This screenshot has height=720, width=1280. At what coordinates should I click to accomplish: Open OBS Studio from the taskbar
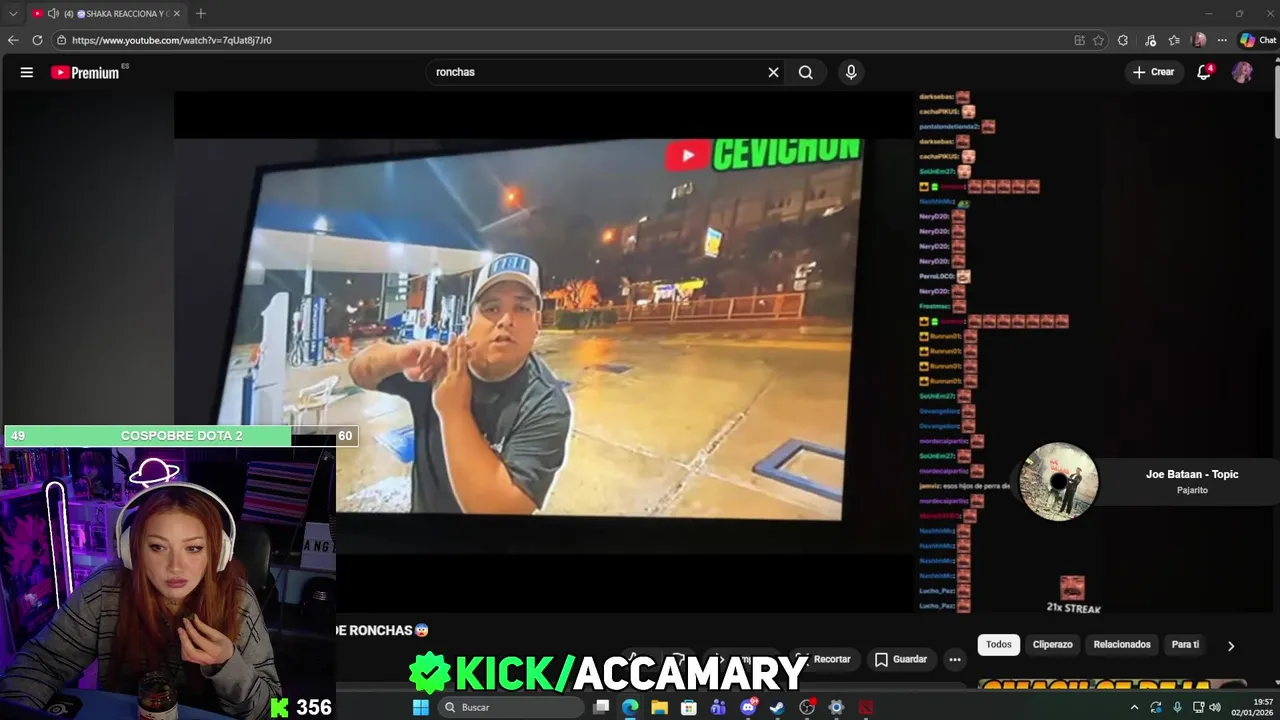(807, 707)
